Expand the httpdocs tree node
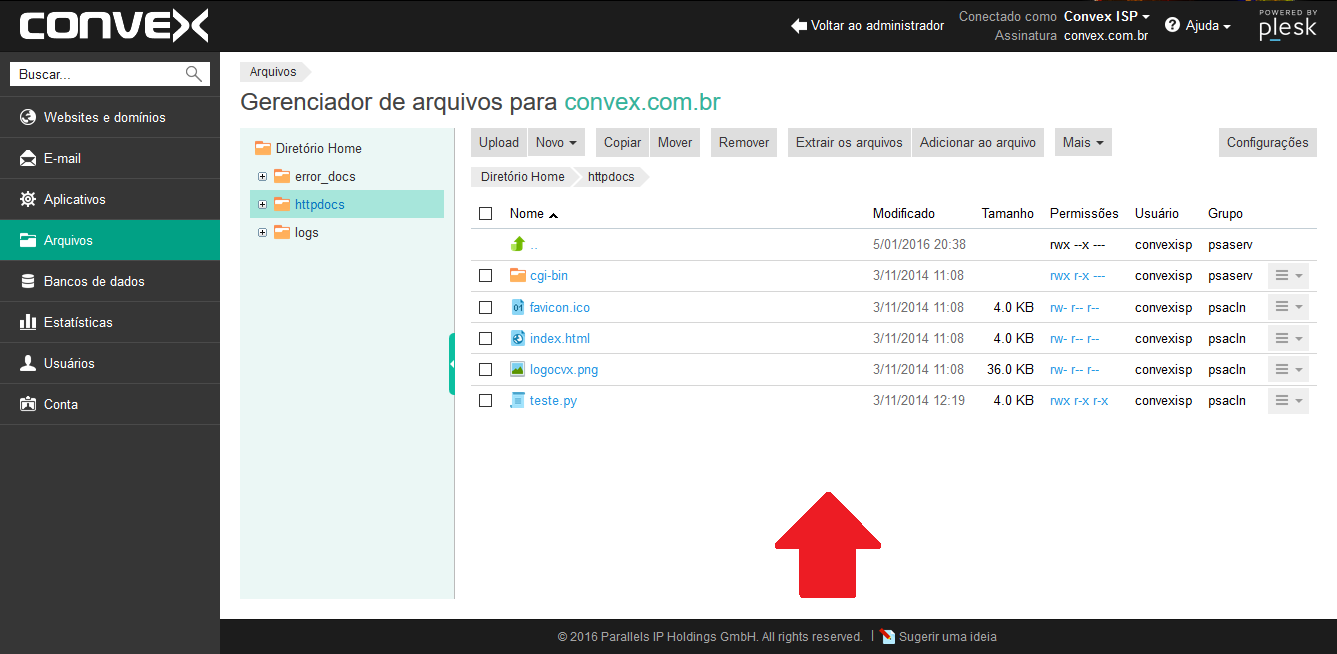 [x=263, y=204]
